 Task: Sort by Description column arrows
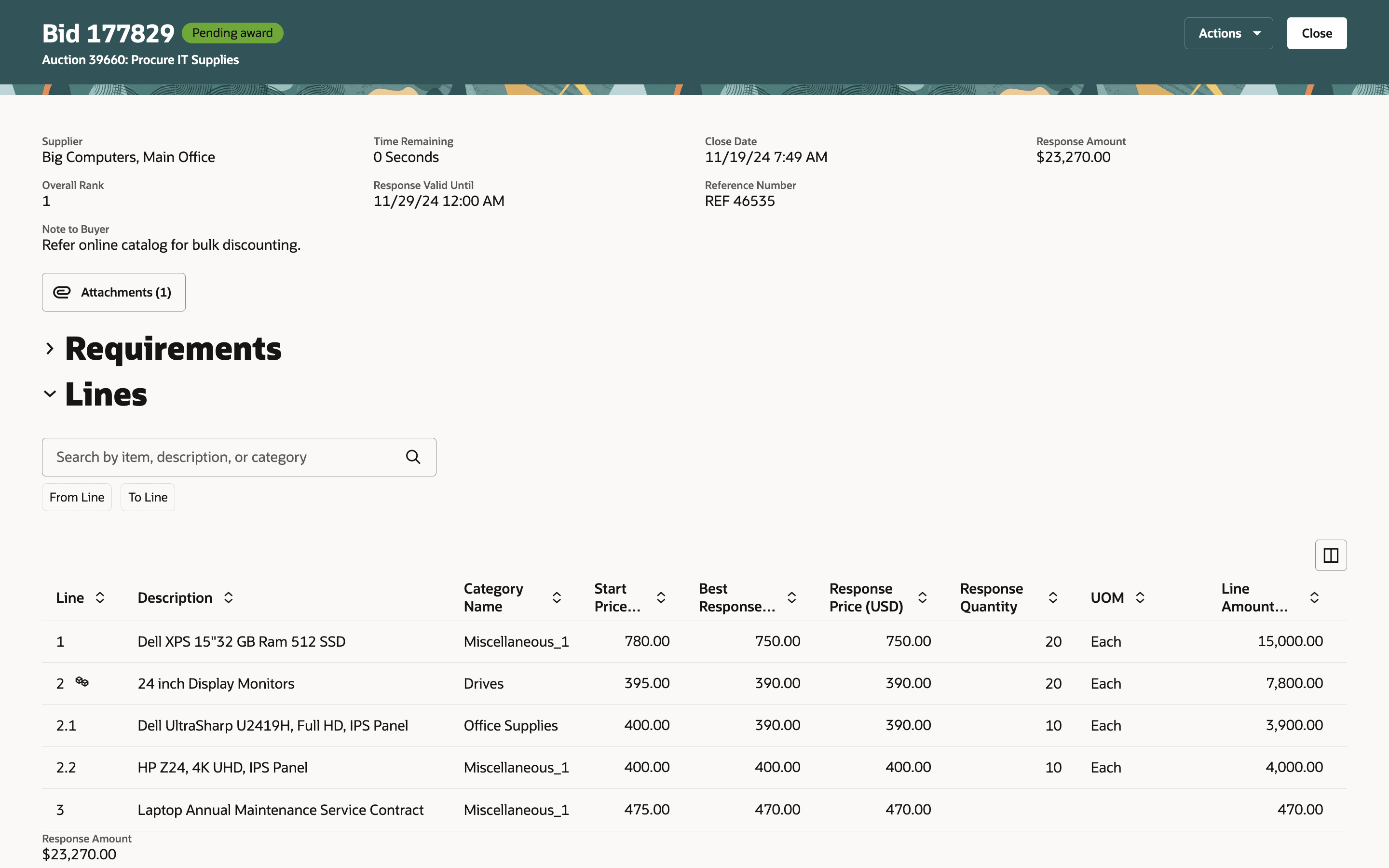[x=229, y=597]
